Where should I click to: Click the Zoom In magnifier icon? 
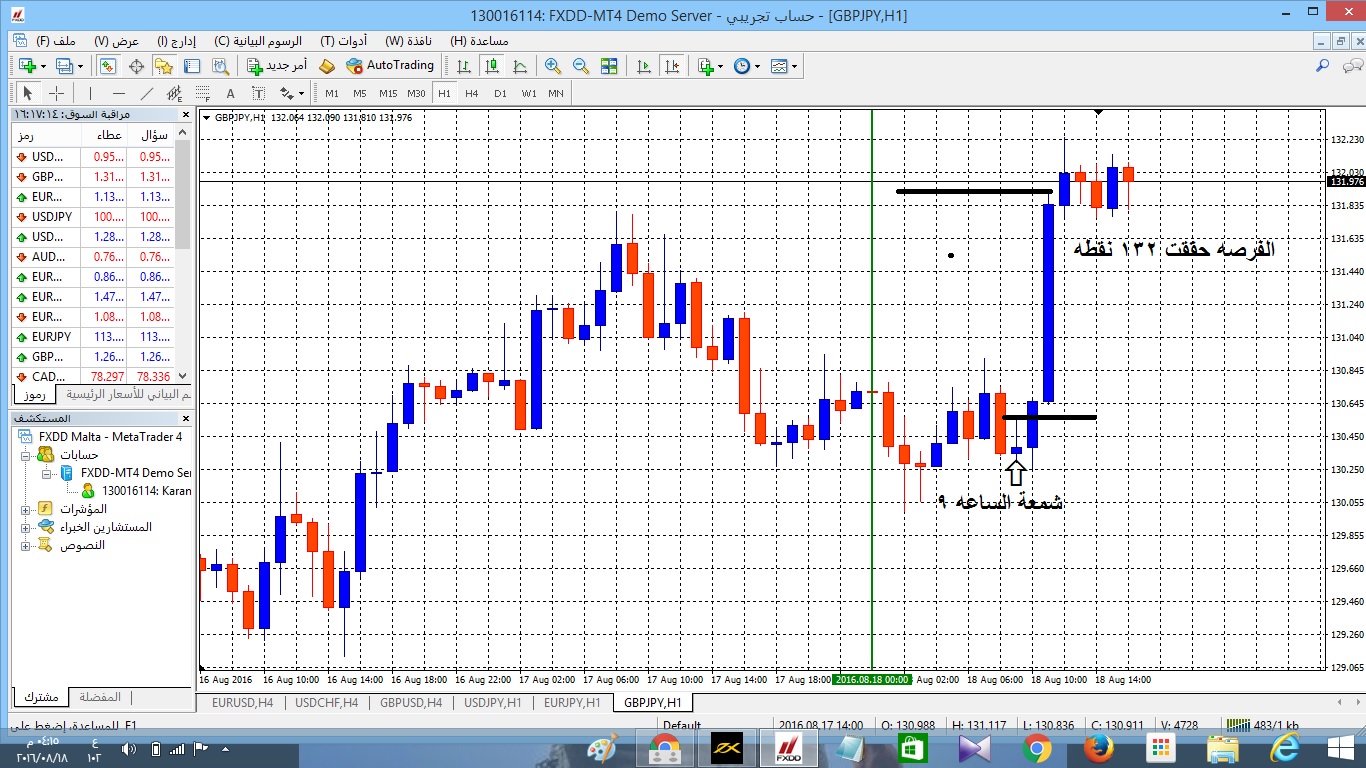point(552,66)
